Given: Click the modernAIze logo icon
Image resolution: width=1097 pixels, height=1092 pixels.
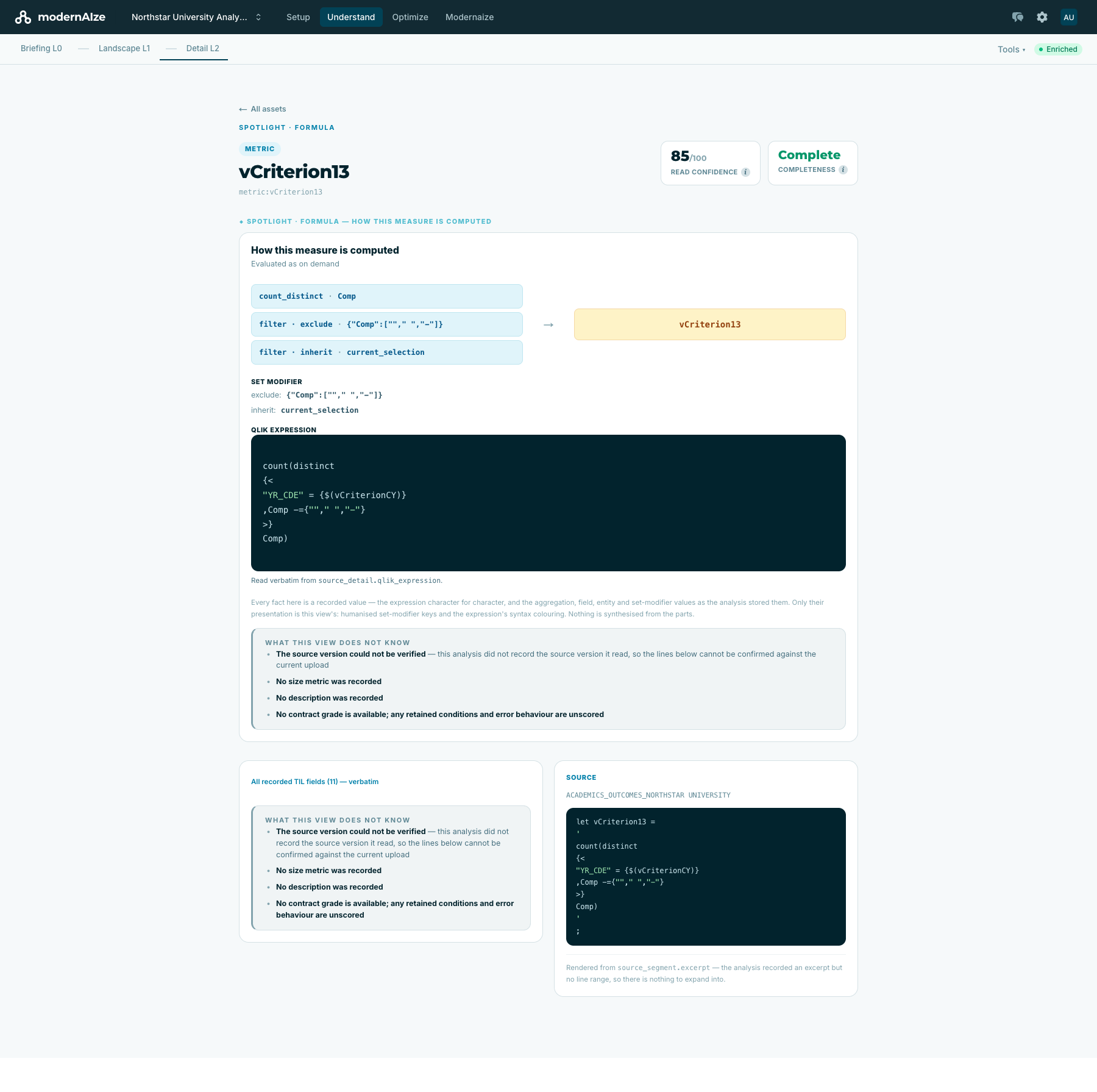Looking at the screenshot, I should (23, 17).
